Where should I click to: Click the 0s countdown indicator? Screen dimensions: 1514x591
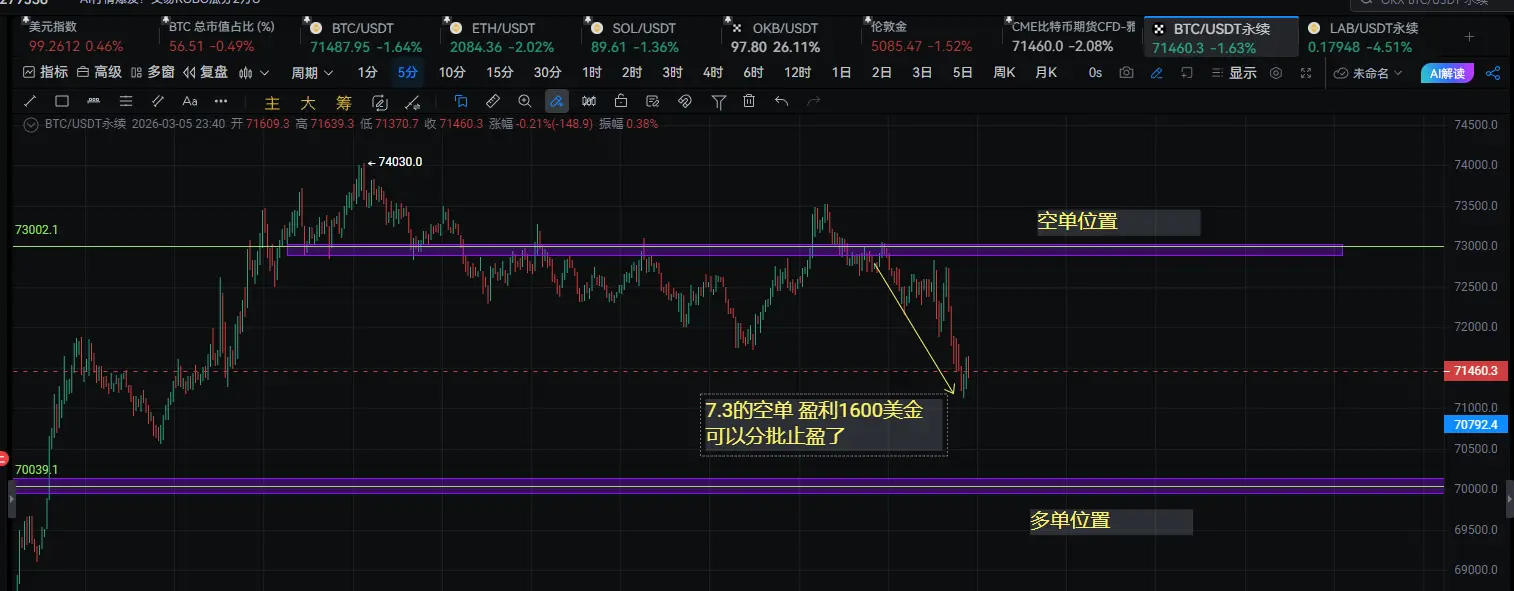pos(1095,72)
